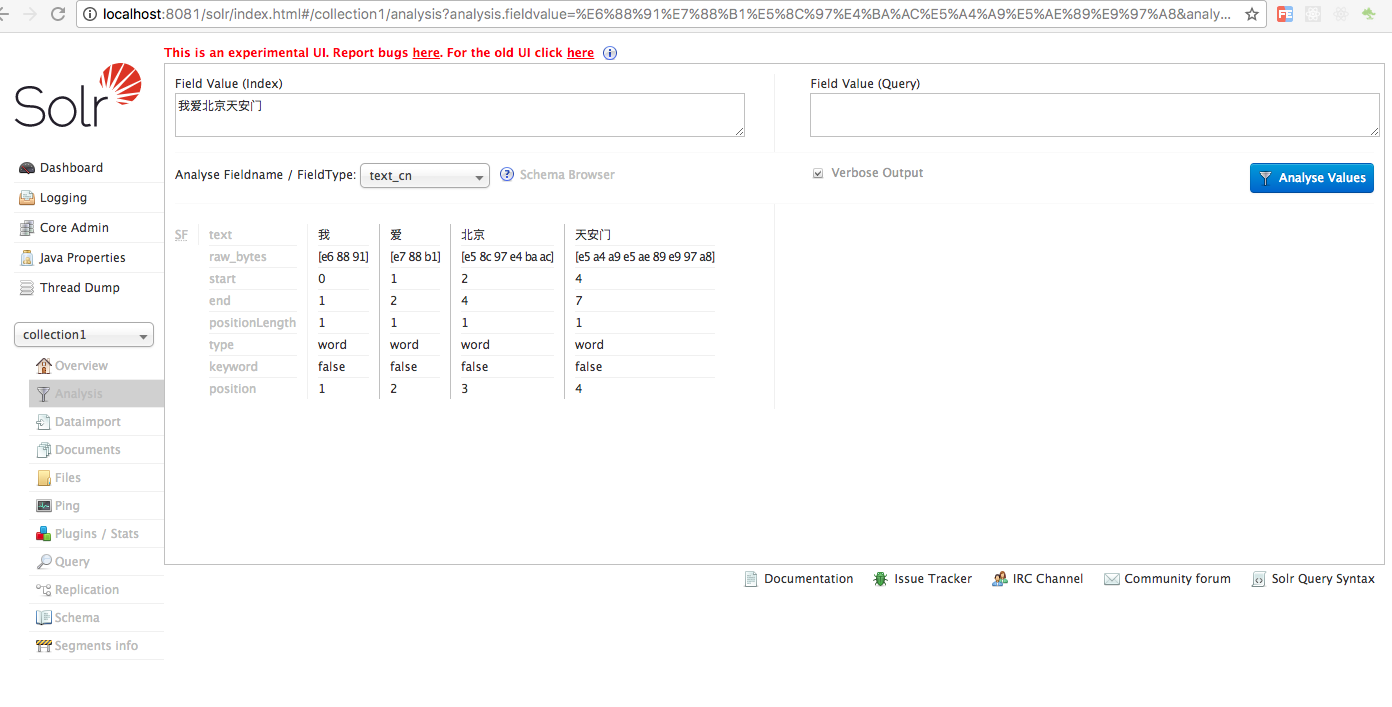Click the Query magnifier icon
This screenshot has width=1392, height=707.
coord(44,562)
